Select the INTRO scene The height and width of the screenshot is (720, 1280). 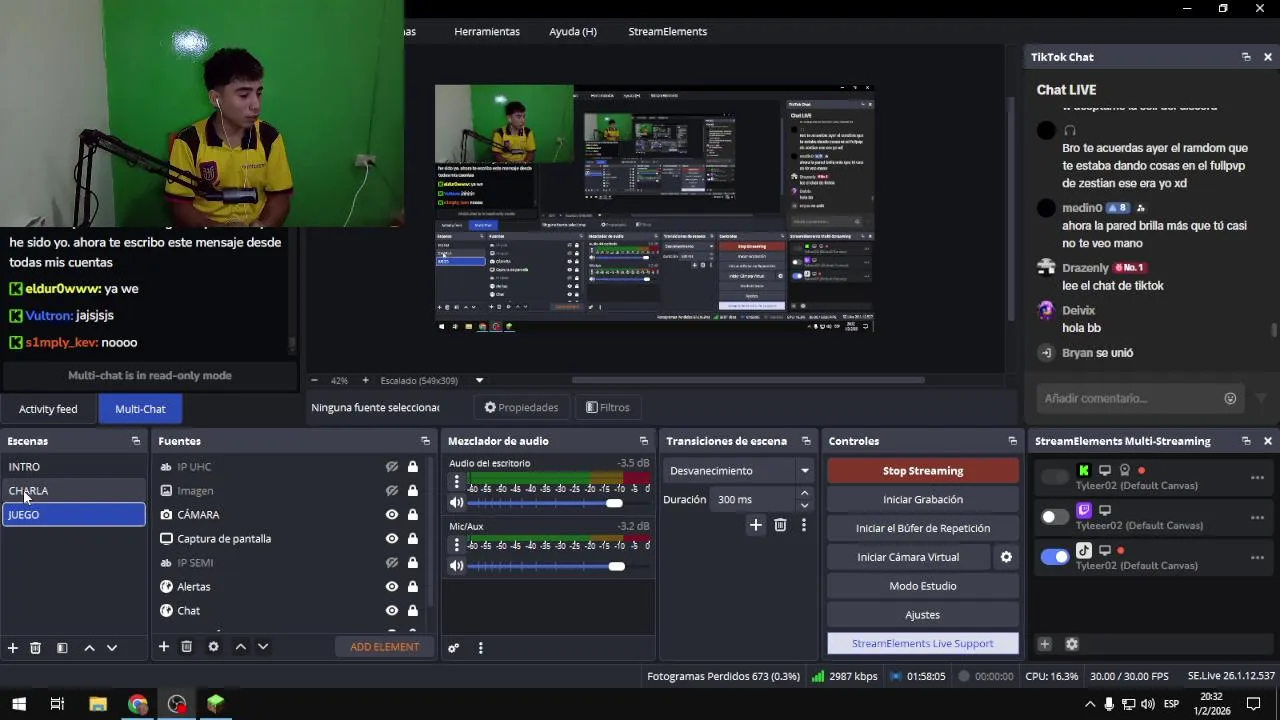pyautogui.click(x=73, y=467)
